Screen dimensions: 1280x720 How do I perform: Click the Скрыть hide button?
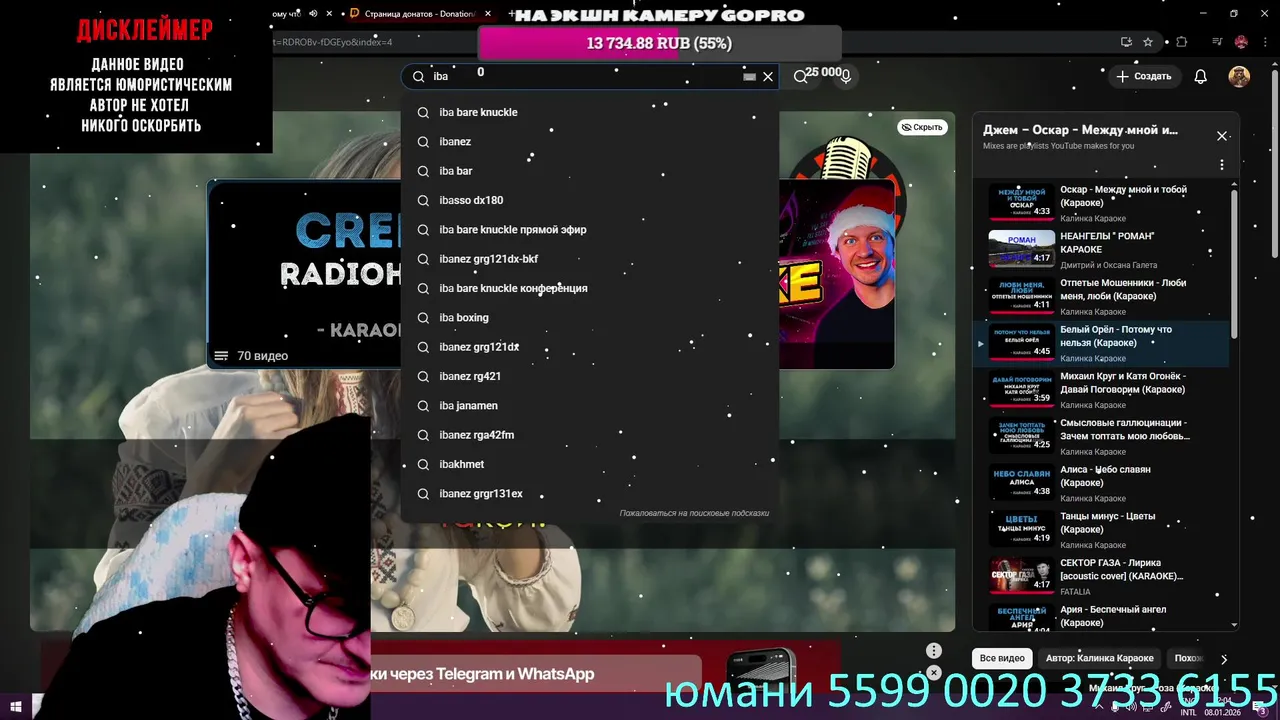click(x=921, y=127)
